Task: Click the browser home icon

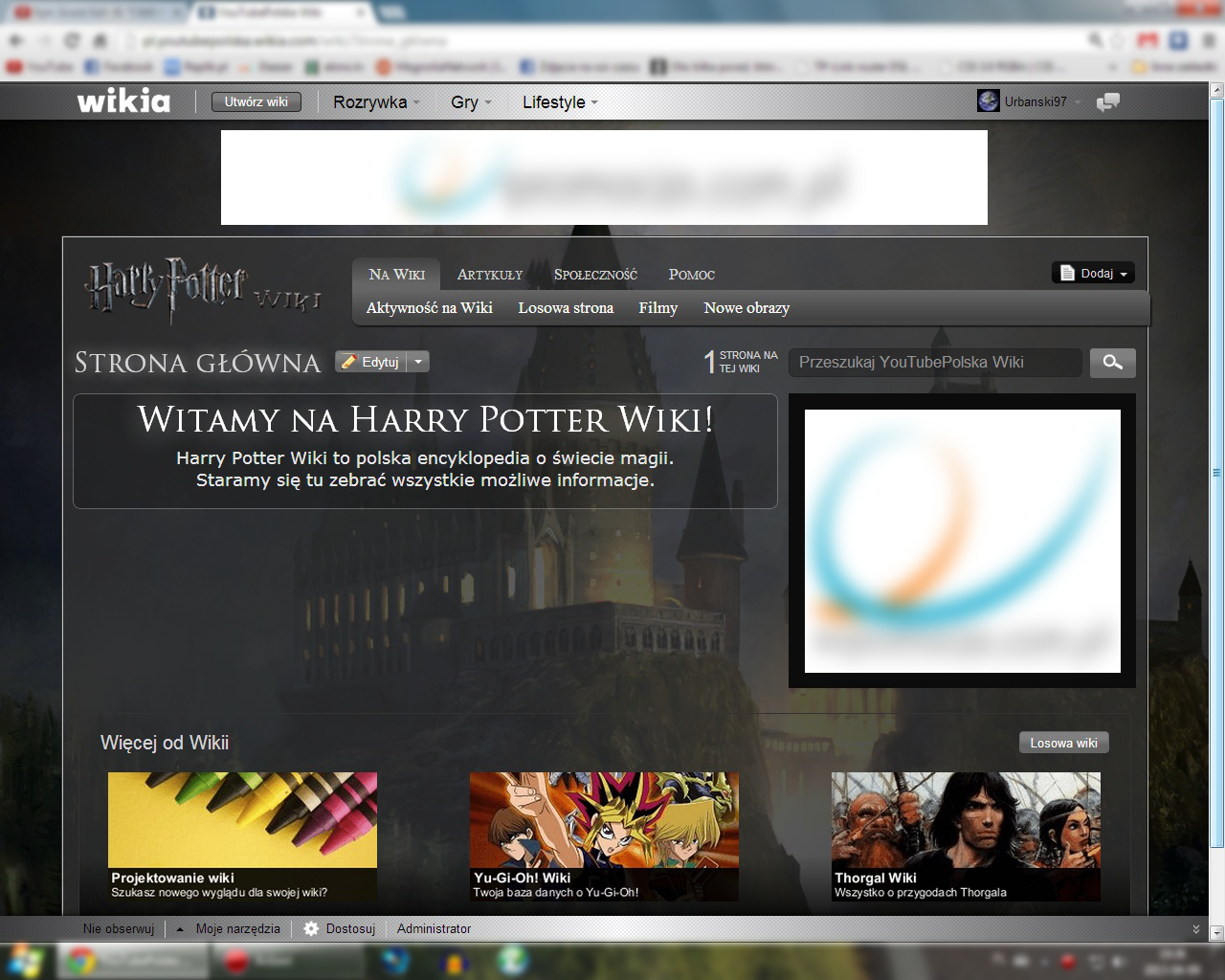Action: click(x=100, y=40)
